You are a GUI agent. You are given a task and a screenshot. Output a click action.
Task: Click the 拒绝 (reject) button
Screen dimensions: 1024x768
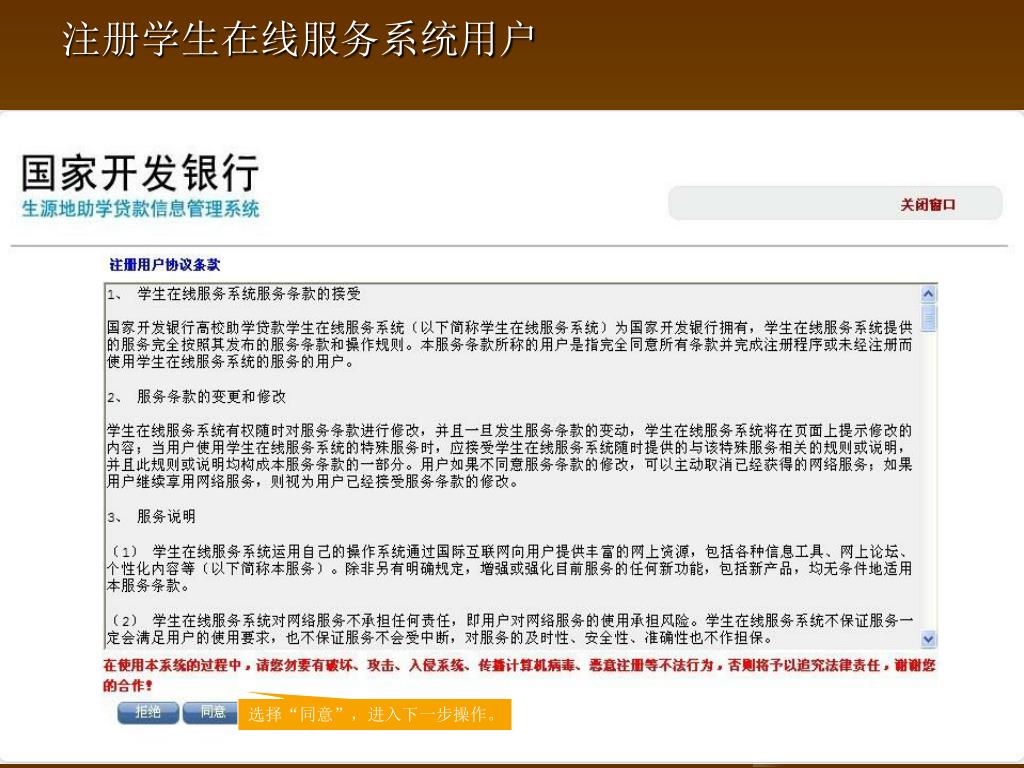click(148, 712)
